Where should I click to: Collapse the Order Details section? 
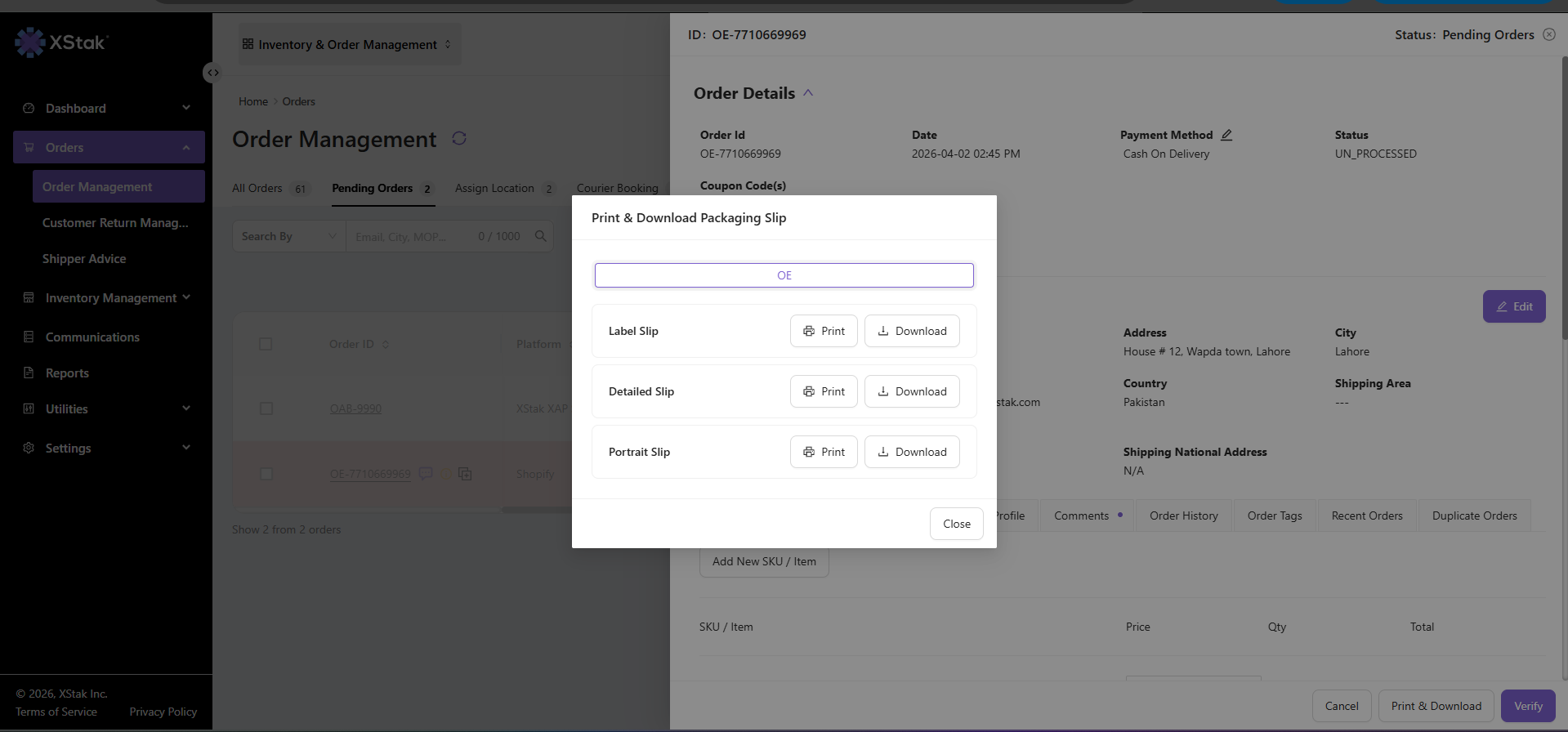click(x=808, y=93)
